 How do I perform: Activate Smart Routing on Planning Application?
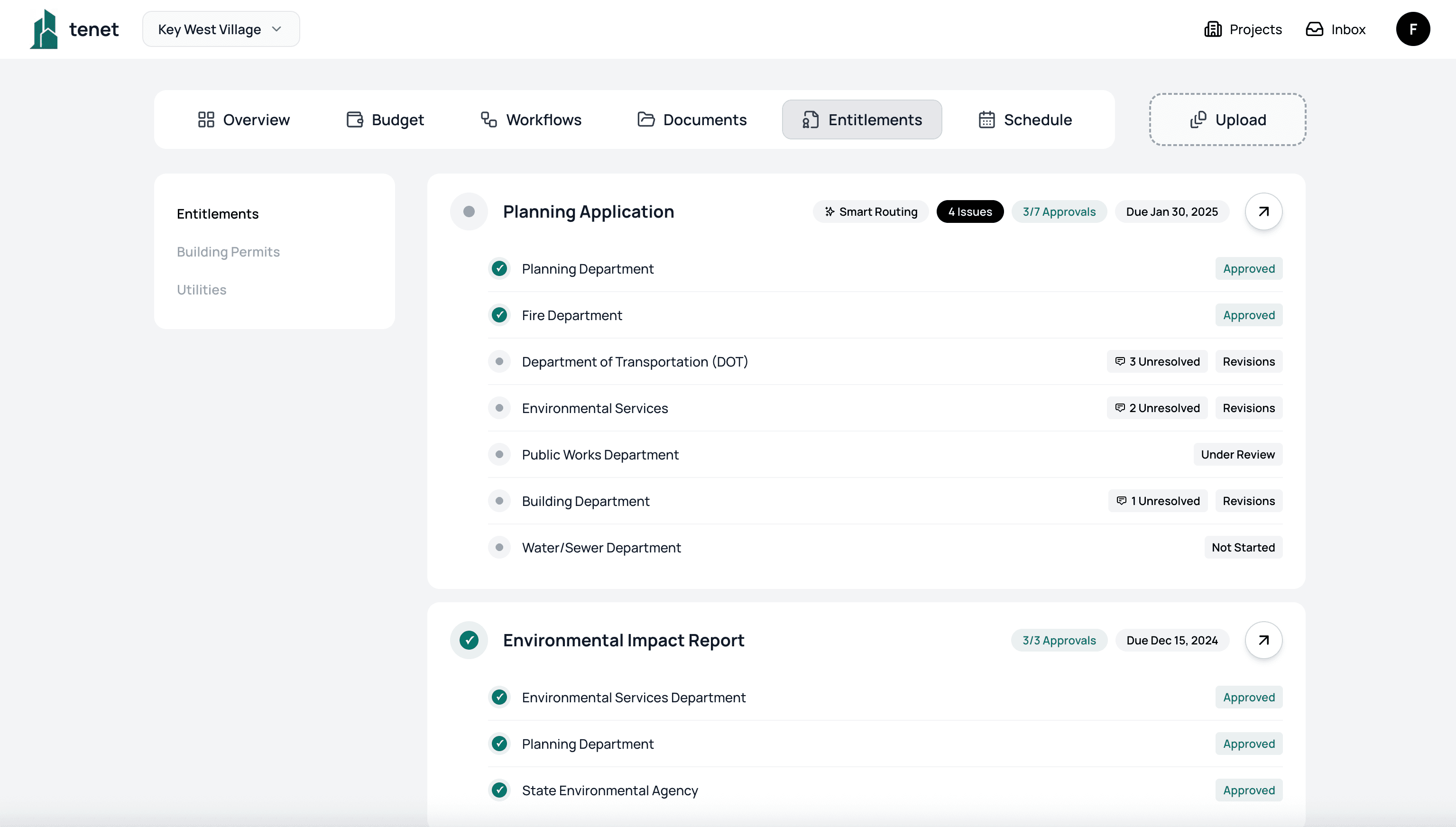point(870,211)
